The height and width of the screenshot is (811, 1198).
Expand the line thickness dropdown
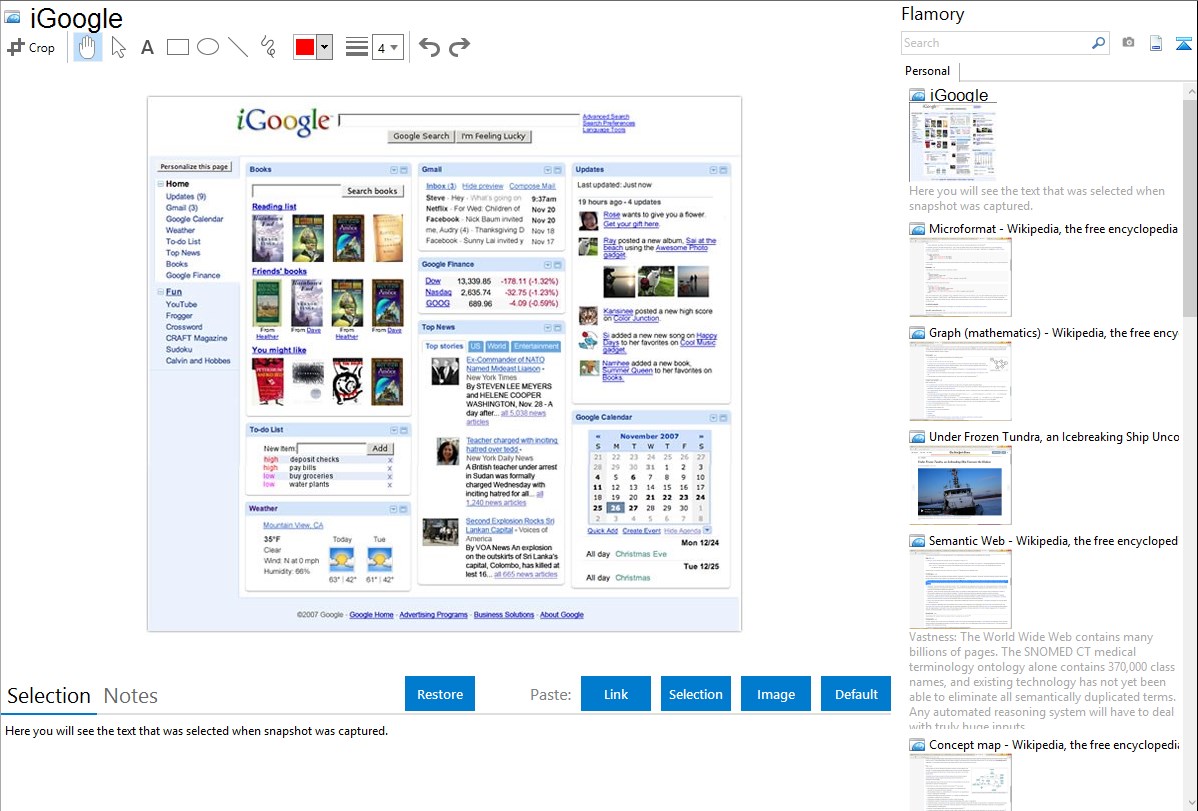tap(394, 47)
